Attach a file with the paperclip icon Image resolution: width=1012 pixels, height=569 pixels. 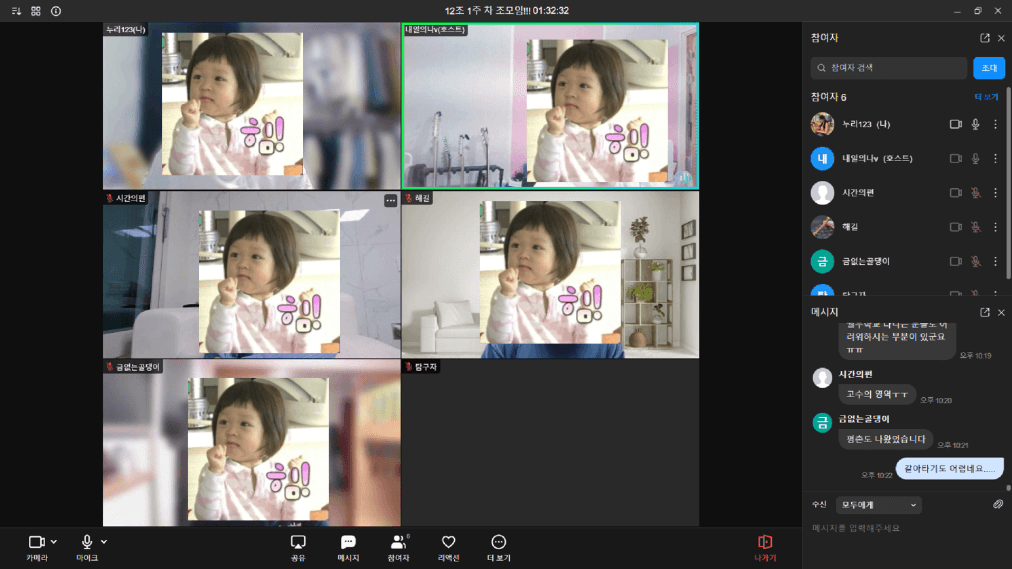point(998,504)
